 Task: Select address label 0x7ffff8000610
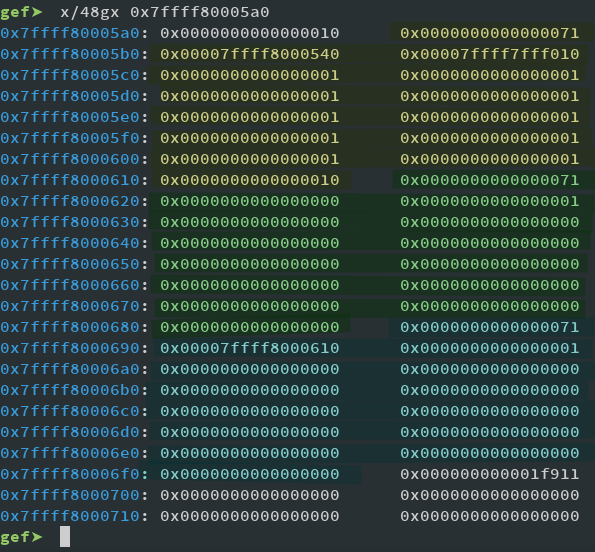pos(70,180)
